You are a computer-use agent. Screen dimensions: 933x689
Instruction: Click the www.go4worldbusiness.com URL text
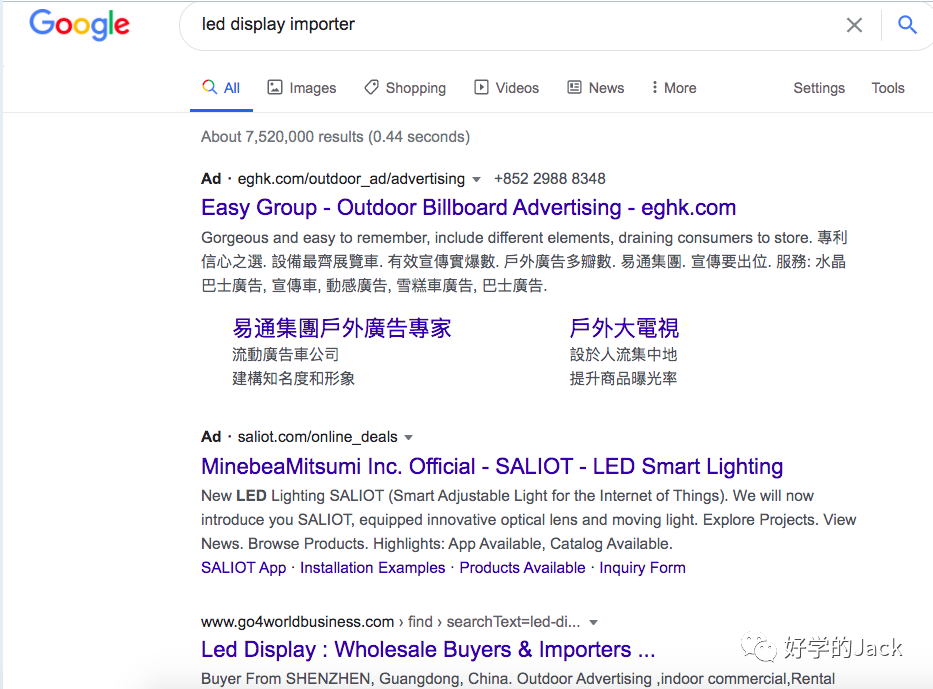[x=298, y=622]
